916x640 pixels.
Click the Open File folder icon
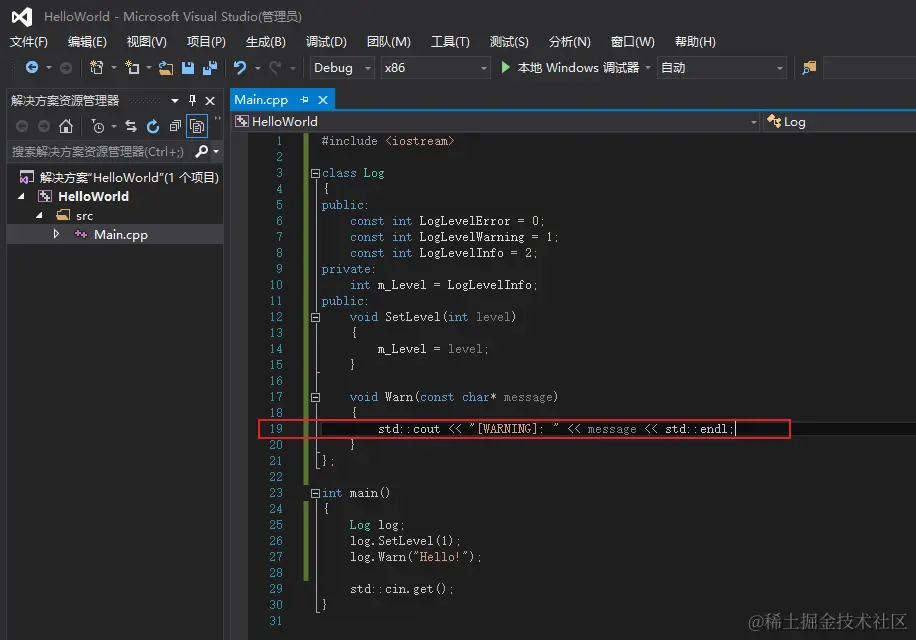point(166,68)
